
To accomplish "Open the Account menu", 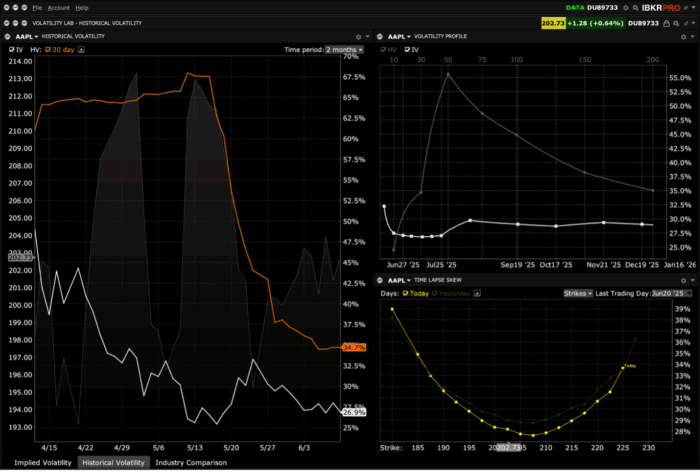I will point(58,8).
